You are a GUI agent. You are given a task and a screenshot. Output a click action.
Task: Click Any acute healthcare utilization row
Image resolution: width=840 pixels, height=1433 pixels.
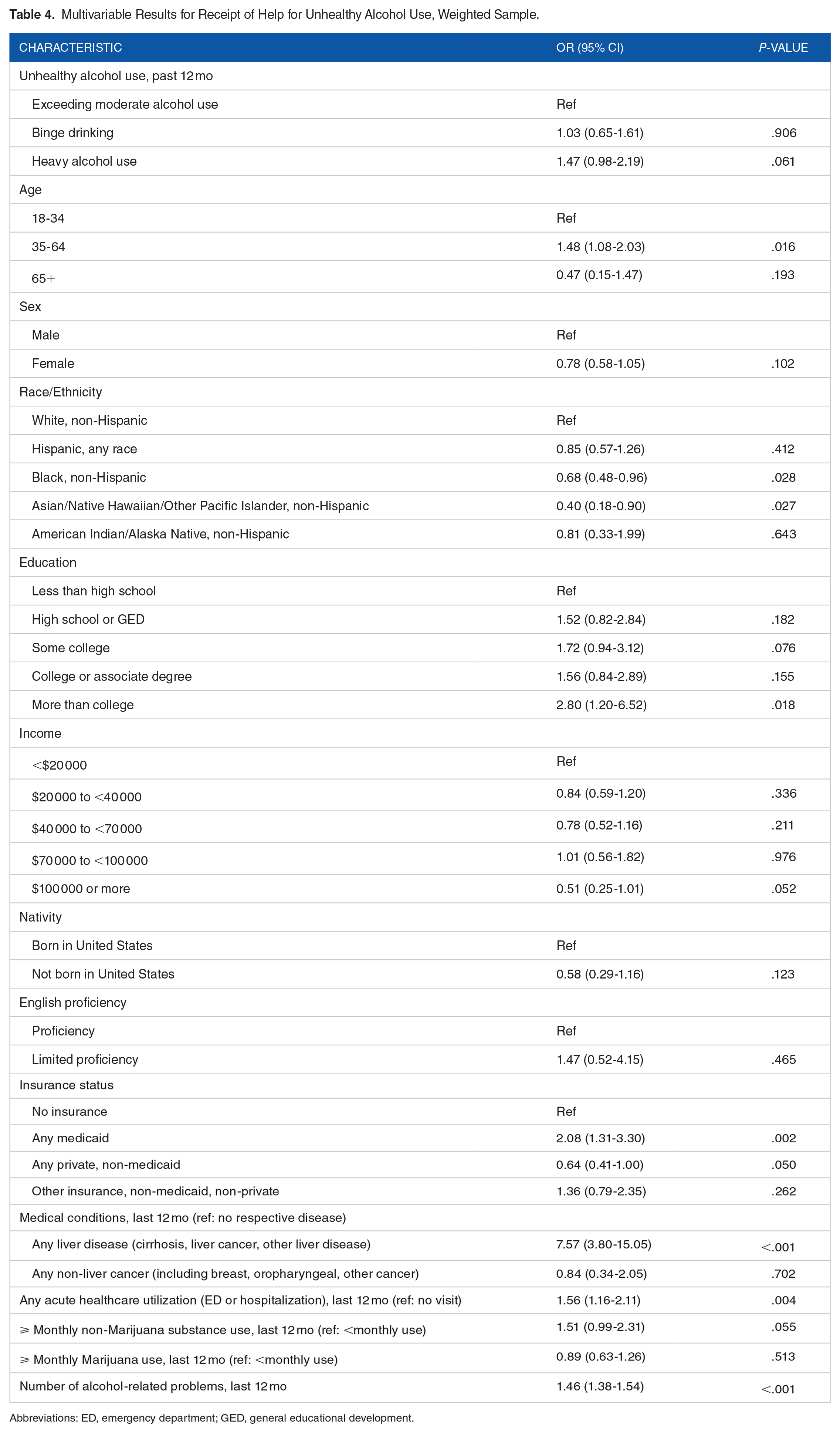click(x=420, y=1301)
